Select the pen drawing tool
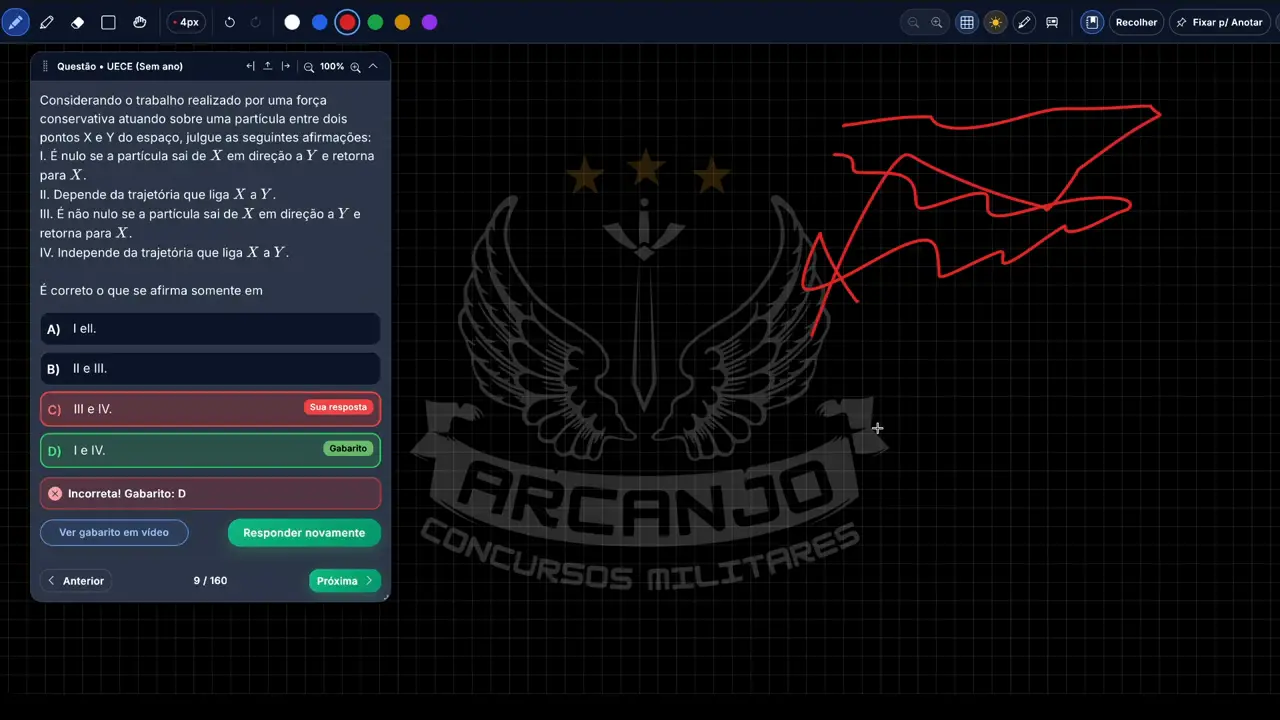 coord(16,22)
